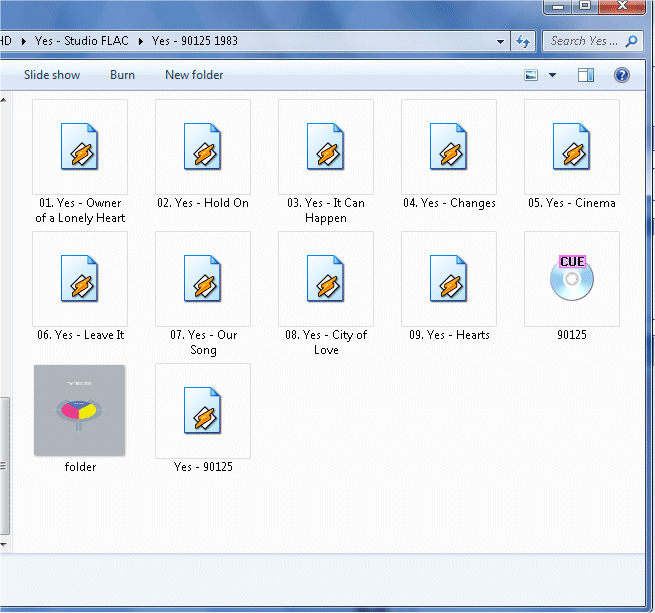The image size is (655, 613).
Task: Click Yes - Studio FLAC breadcrumb
Action: [x=81, y=41]
